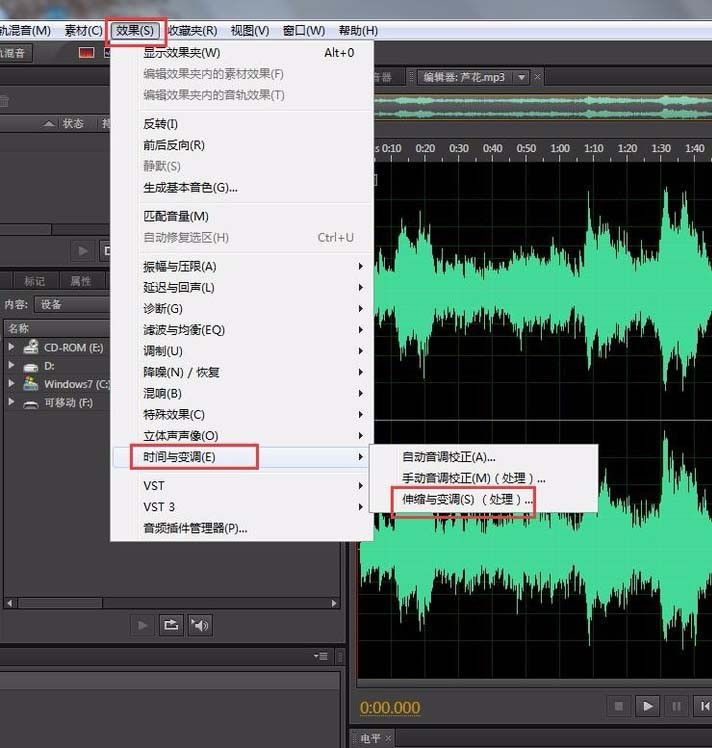
Task: Choose 生成基本音色(G)... entry
Action: coord(242,187)
